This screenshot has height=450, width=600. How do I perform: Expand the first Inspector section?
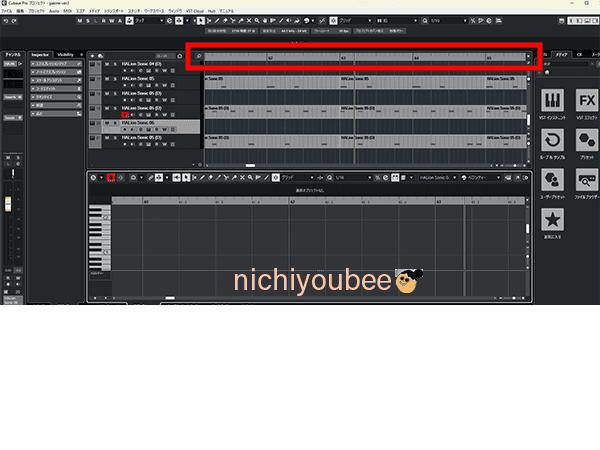[x=55, y=64]
